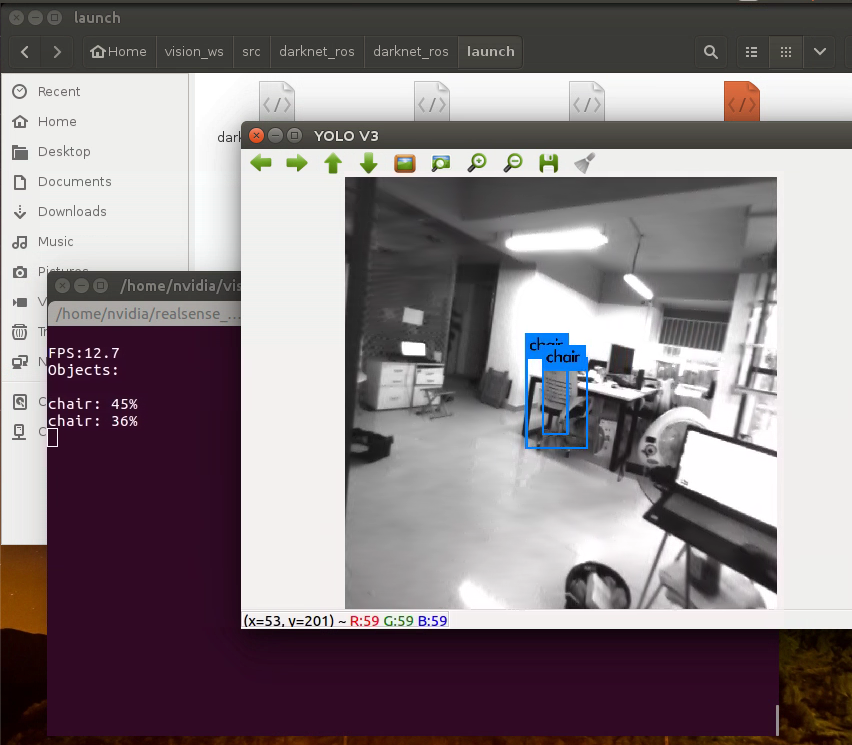Click terminal scrollbar handle
The image size is (852, 745).
[x=777, y=719]
